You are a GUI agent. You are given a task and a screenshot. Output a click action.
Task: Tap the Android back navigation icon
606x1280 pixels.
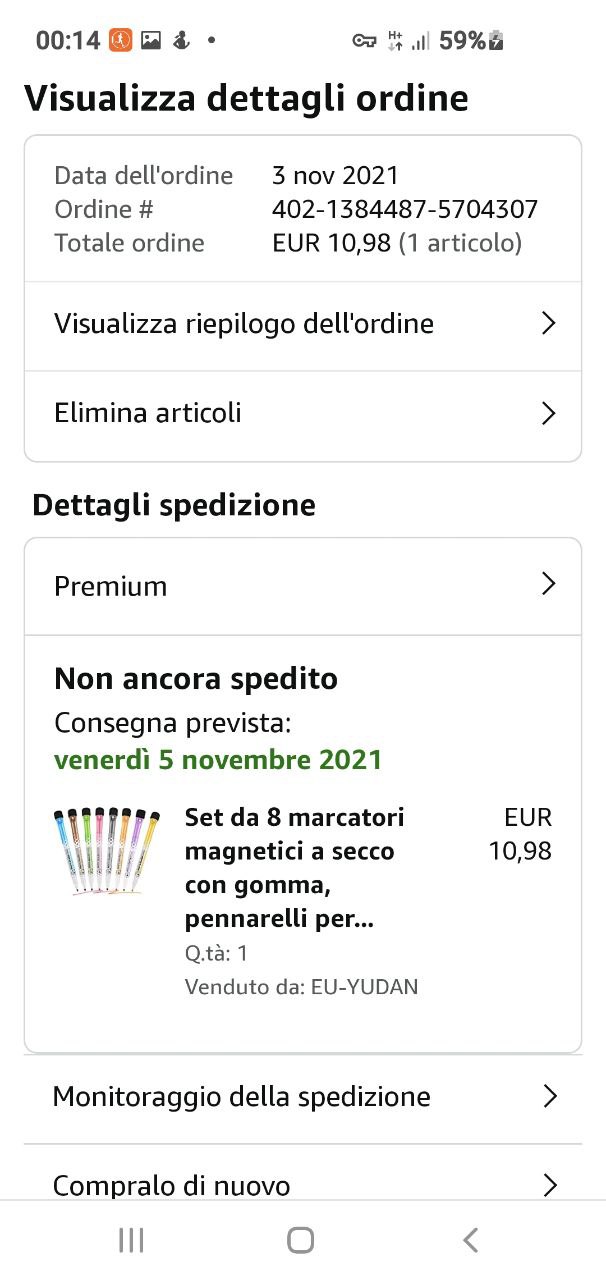(x=471, y=1241)
